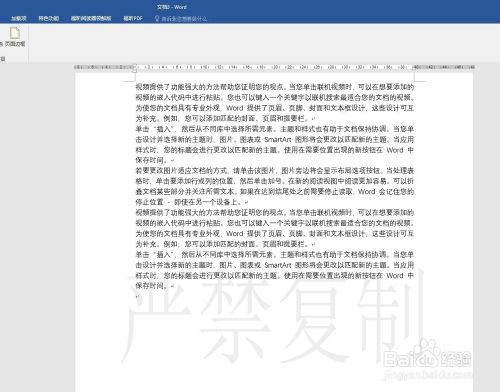Screen dimensions: 500x392
Task: Click end of 保存时间 line in fifth paragraph
Action: point(173,286)
